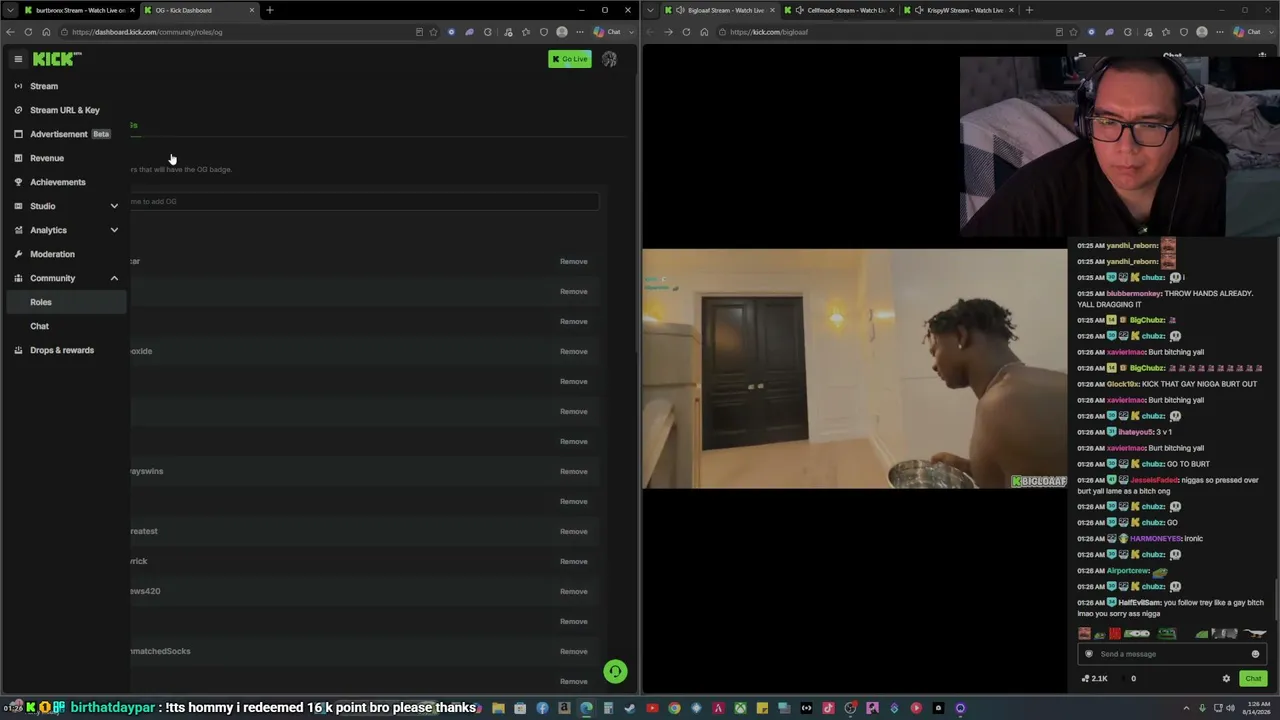Click username HalfEvilSam in chat
1280x720 pixels.
[1140, 602]
